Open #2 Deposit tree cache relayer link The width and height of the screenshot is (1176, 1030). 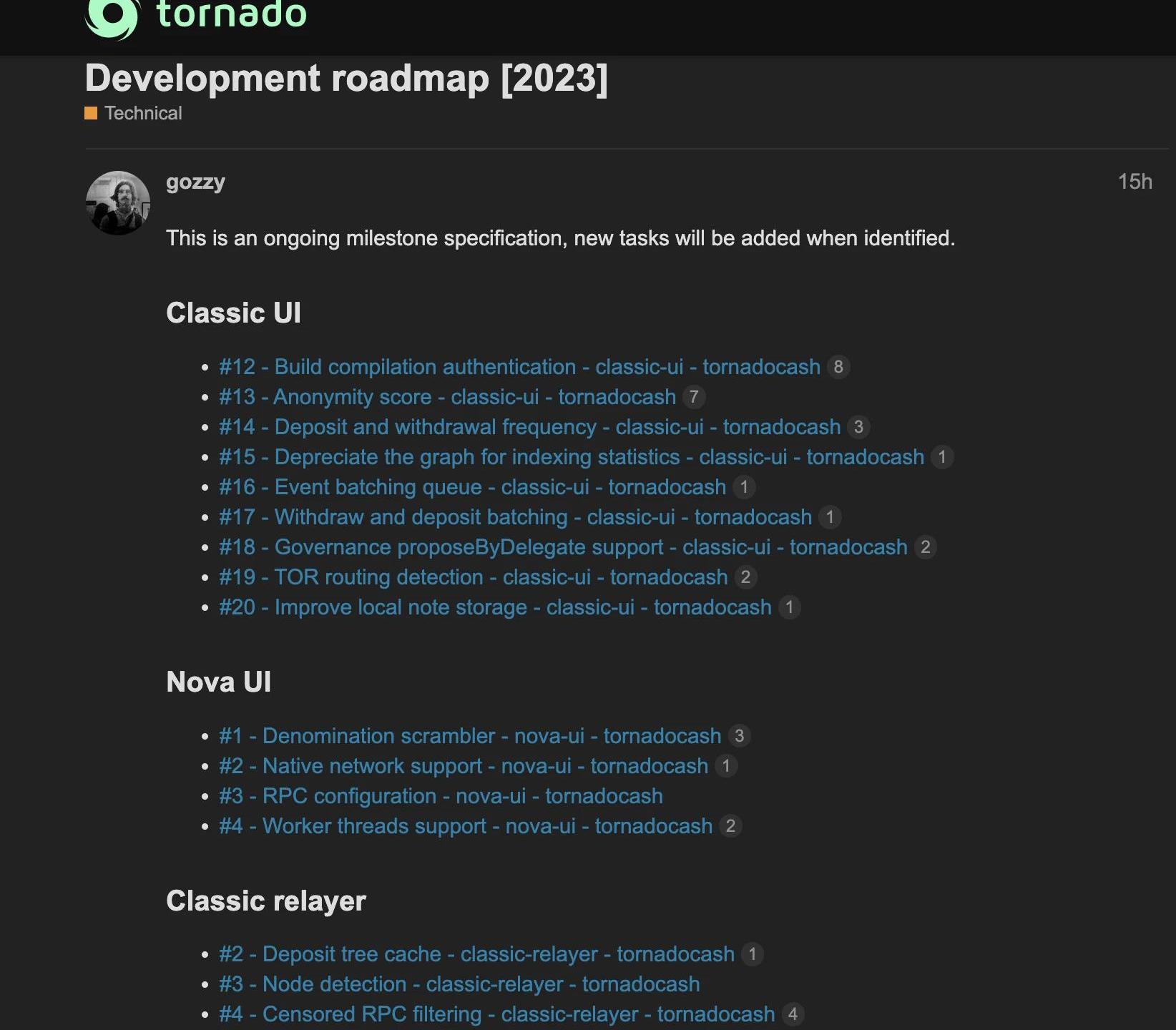[x=476, y=954]
